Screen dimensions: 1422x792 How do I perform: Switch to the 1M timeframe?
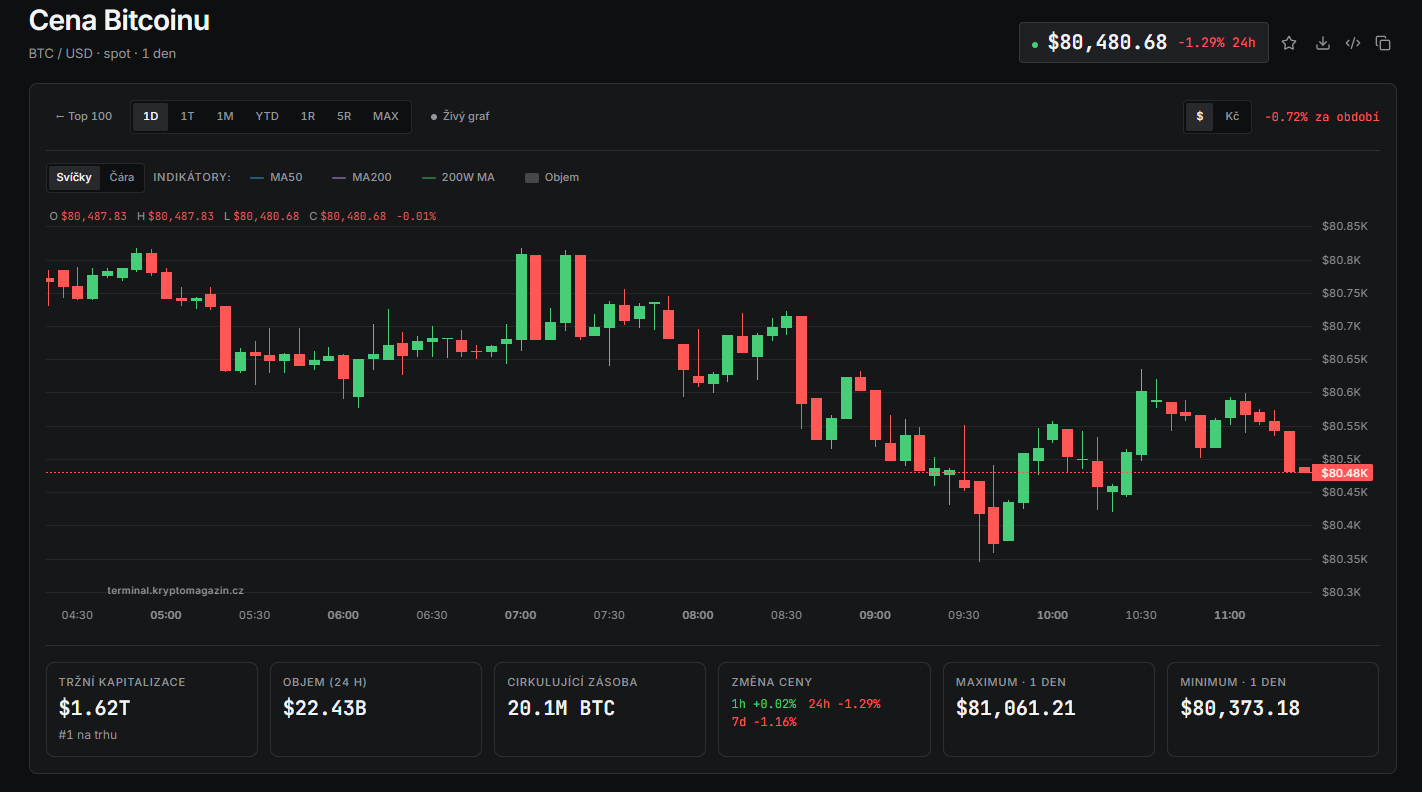(225, 116)
